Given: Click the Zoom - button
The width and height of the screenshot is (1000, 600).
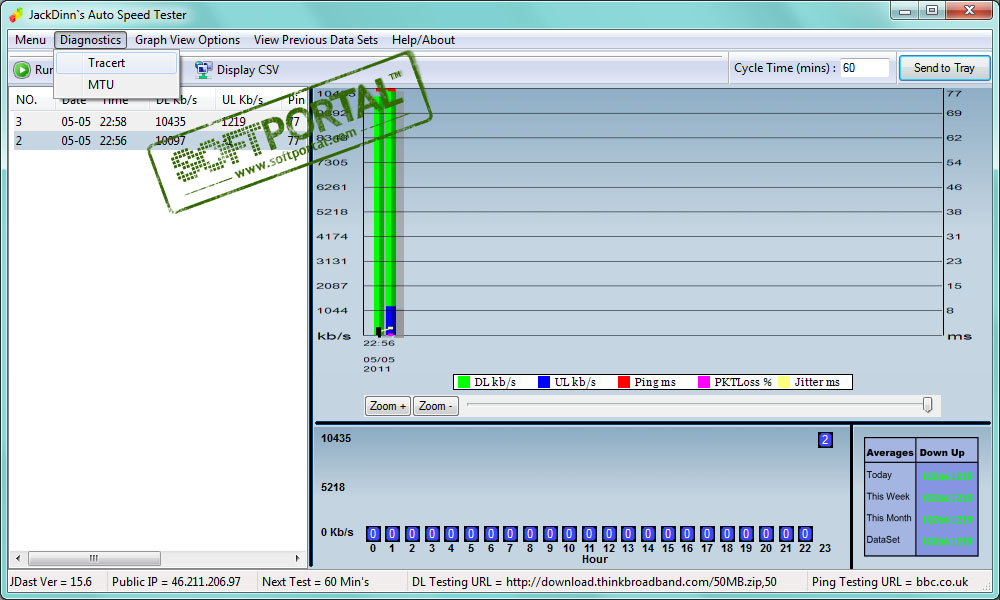Looking at the screenshot, I should 436,406.
